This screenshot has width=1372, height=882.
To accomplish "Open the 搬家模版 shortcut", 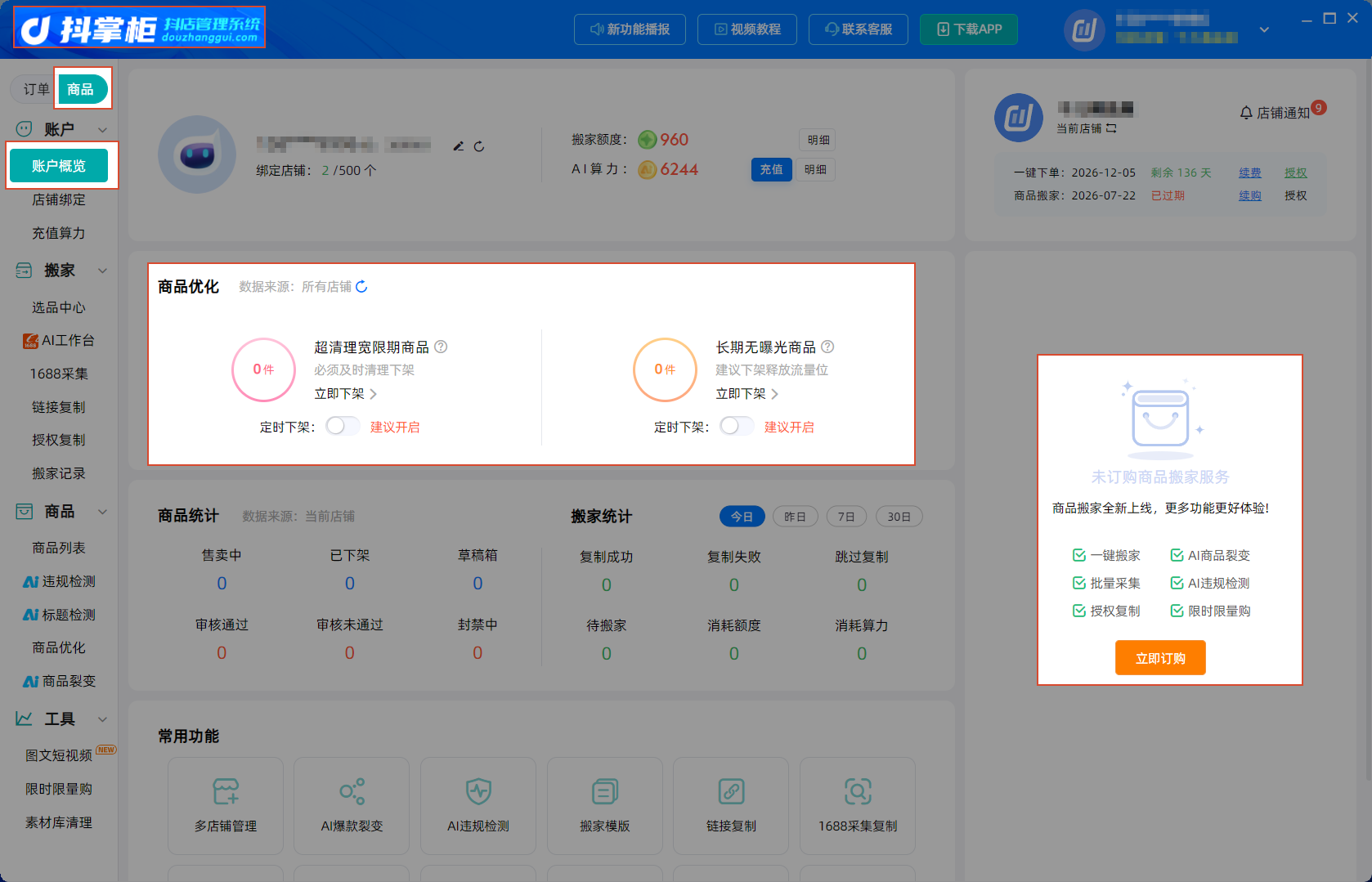I will 605,805.
